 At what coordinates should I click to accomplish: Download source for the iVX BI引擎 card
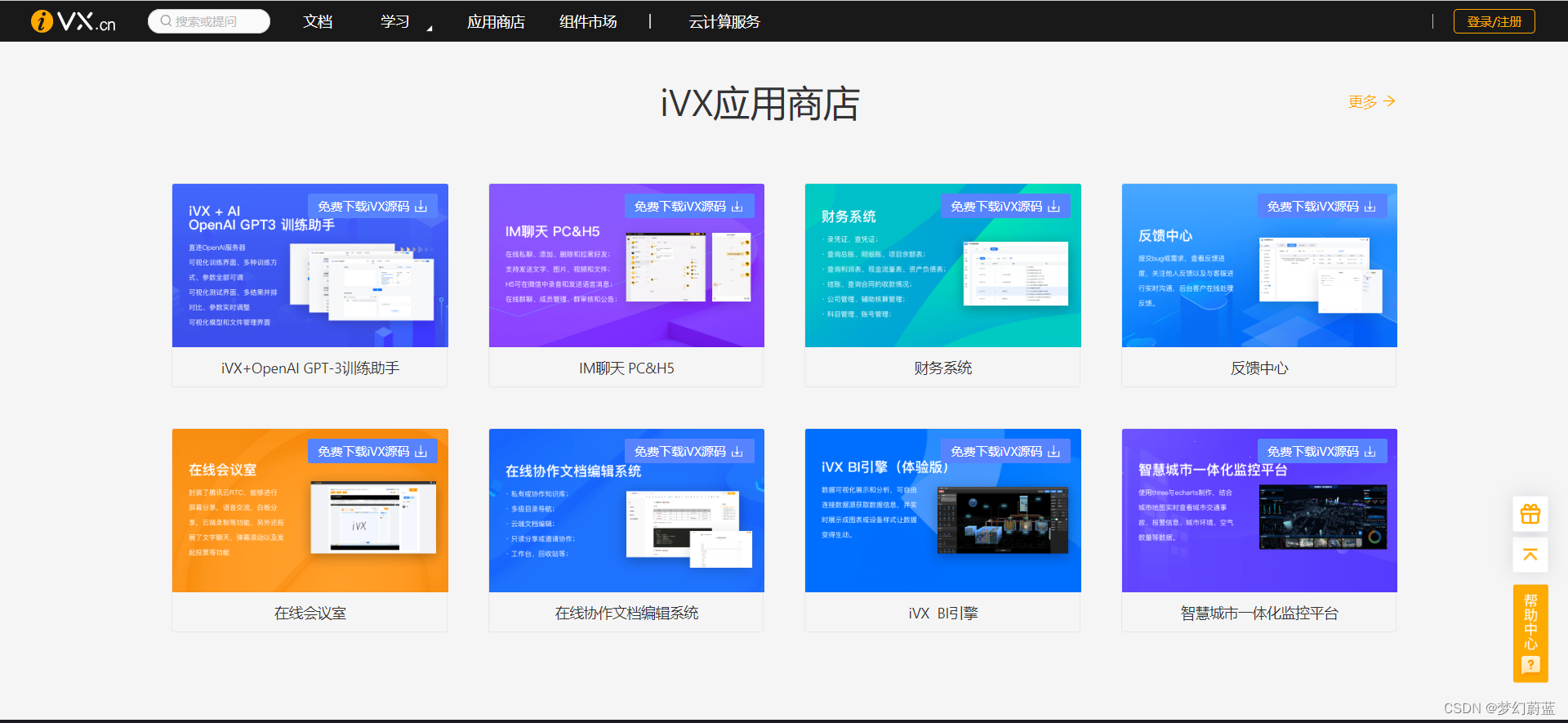(x=1005, y=451)
